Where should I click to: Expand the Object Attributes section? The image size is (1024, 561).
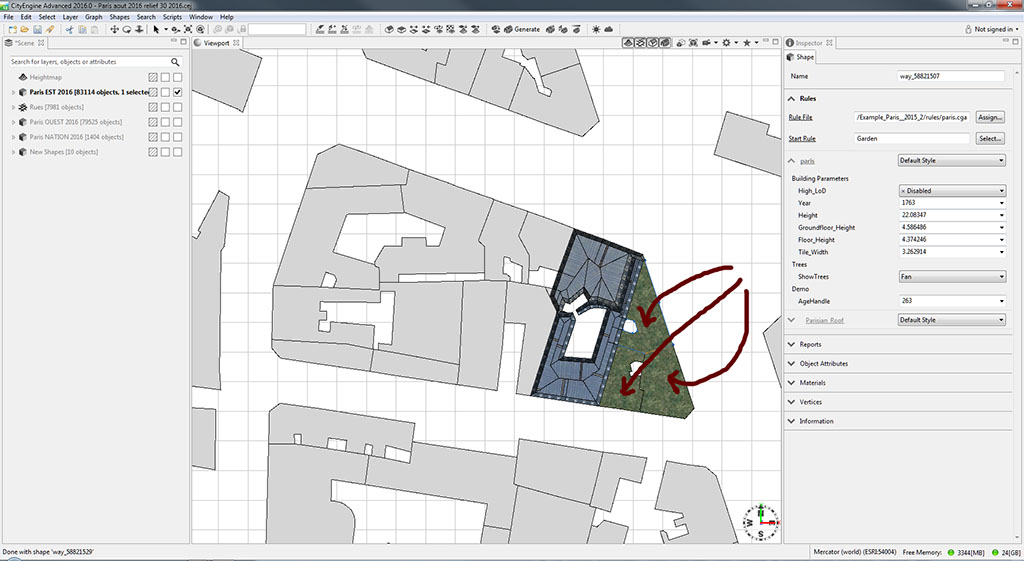pyautogui.click(x=792, y=364)
